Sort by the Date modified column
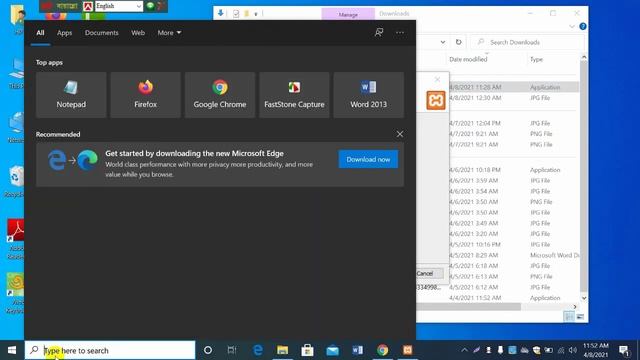The width and height of the screenshot is (640, 360). [468, 59]
